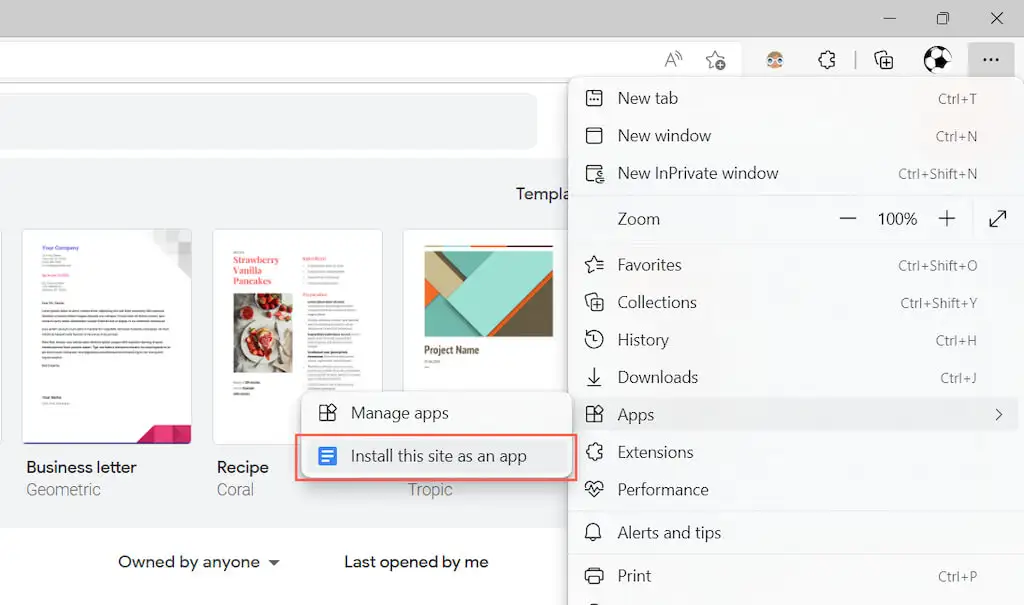Viewport: 1024px width, 605px height.
Task: Open the goggles-face extension icon
Action: (x=775, y=60)
